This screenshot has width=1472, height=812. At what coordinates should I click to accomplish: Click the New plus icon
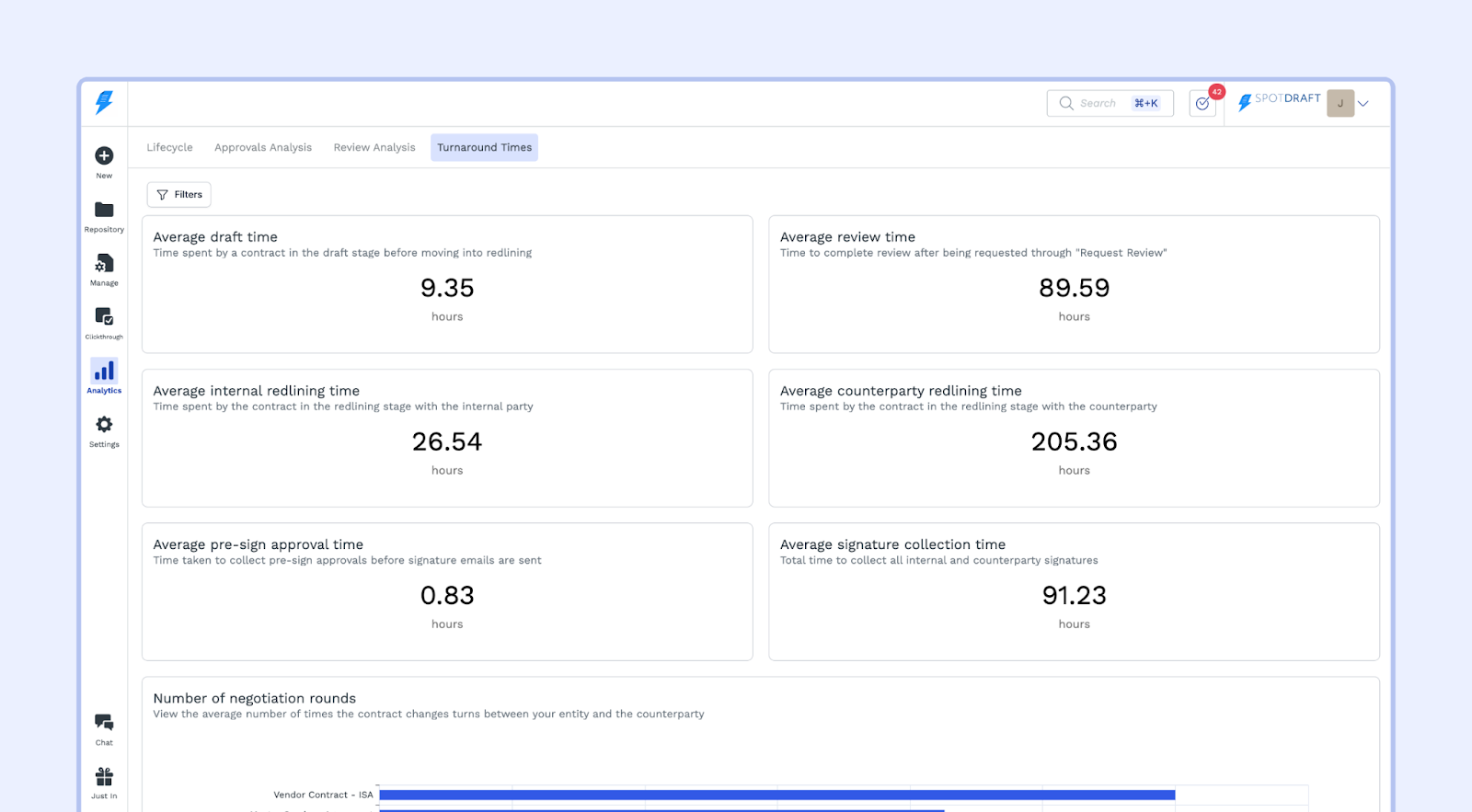tap(104, 156)
